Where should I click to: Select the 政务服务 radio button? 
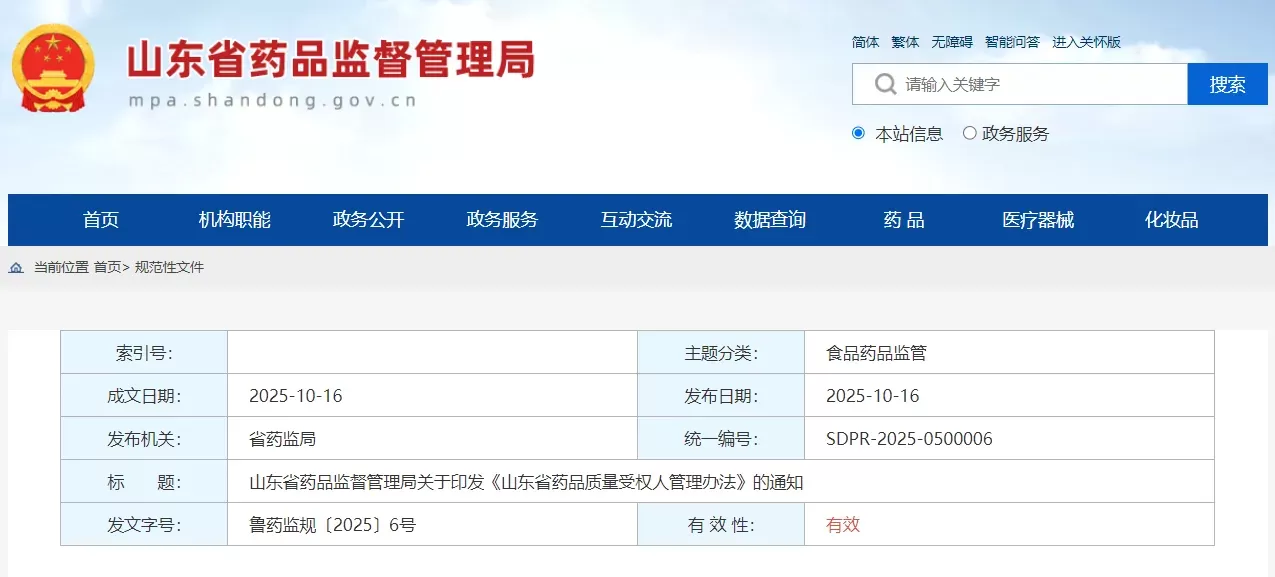tap(969, 133)
